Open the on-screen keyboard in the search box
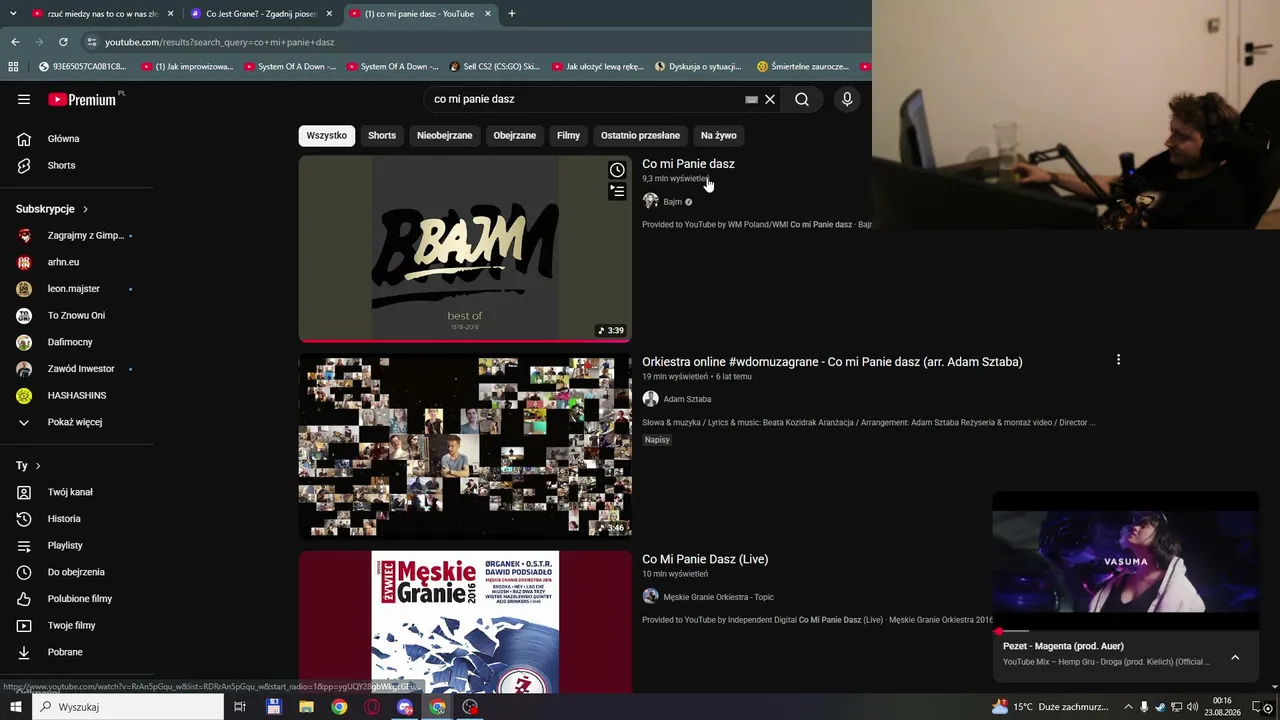This screenshot has width=1280, height=720. [751, 99]
